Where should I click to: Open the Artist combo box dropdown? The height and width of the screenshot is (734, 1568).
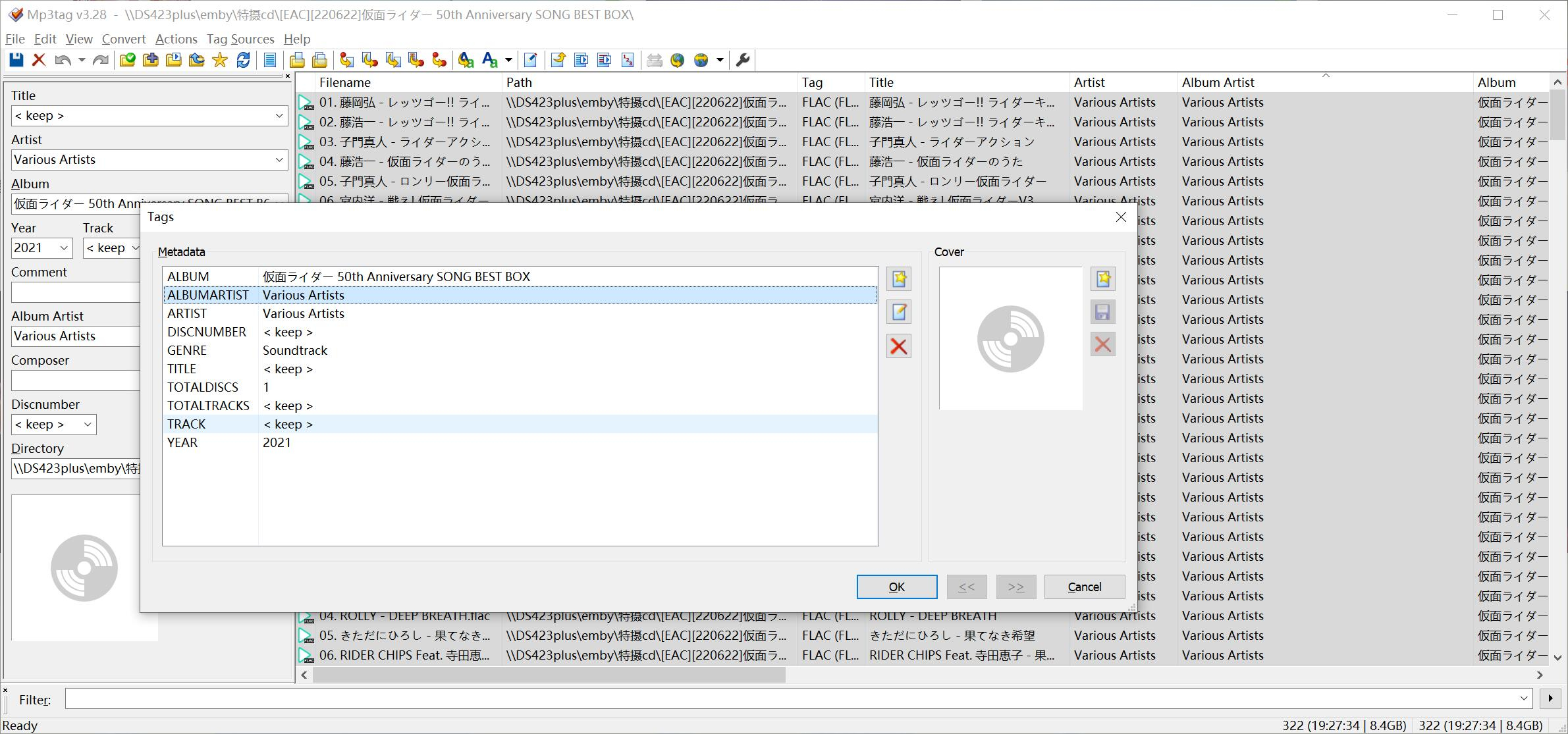[x=279, y=160]
